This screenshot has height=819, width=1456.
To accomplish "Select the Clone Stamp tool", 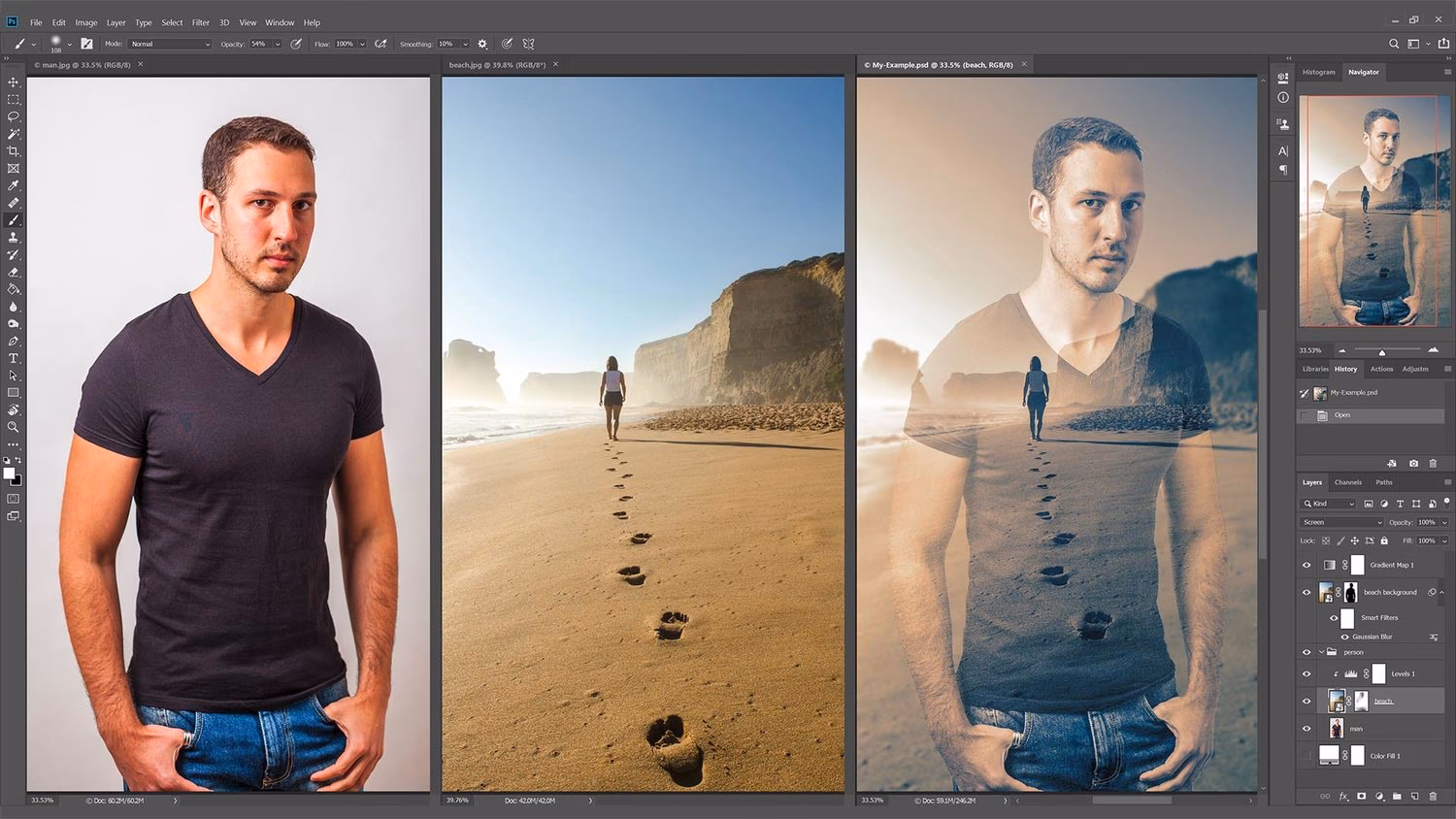I will point(14,237).
